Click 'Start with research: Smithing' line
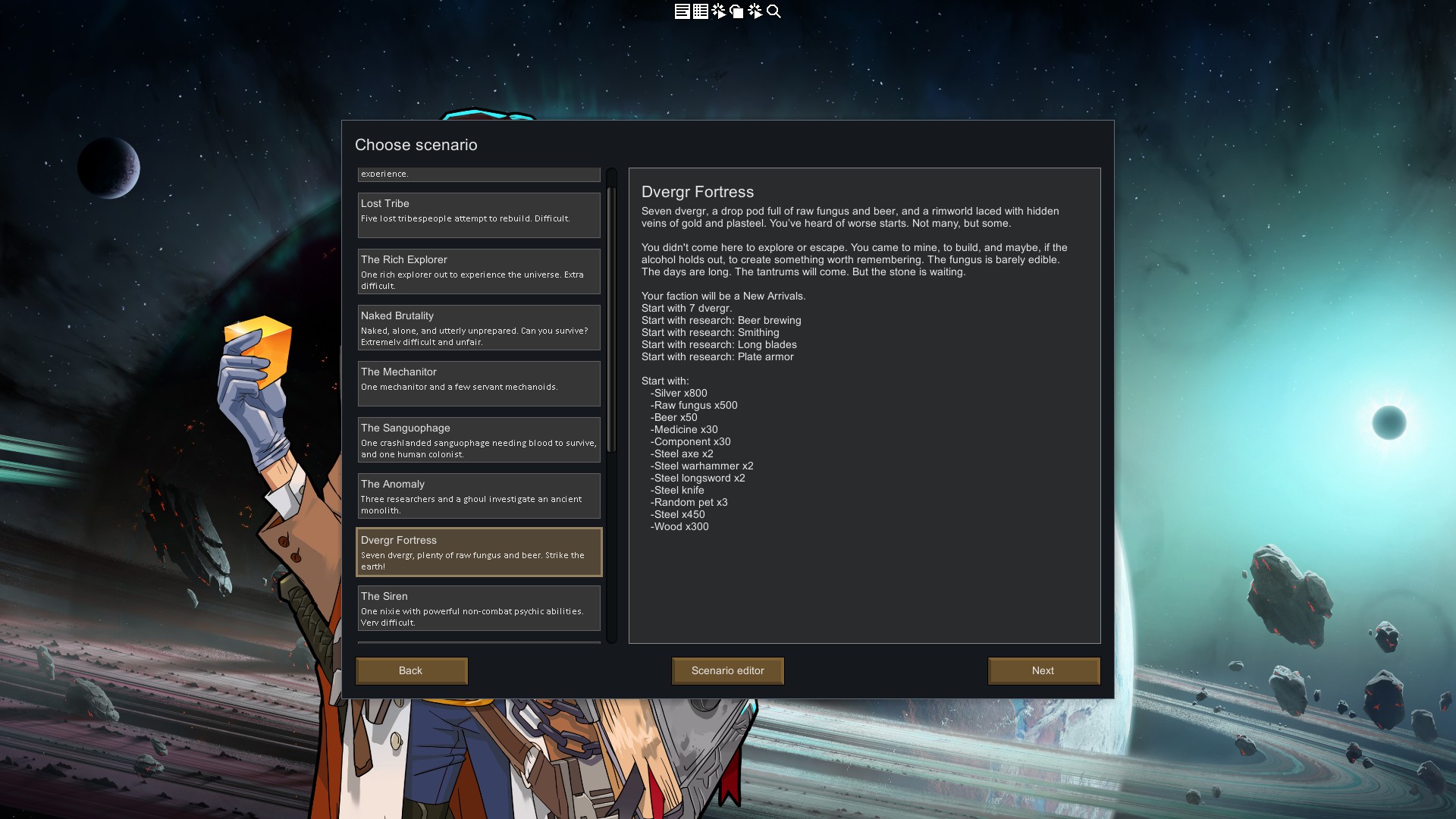Image resolution: width=1456 pixels, height=819 pixels. click(x=710, y=332)
